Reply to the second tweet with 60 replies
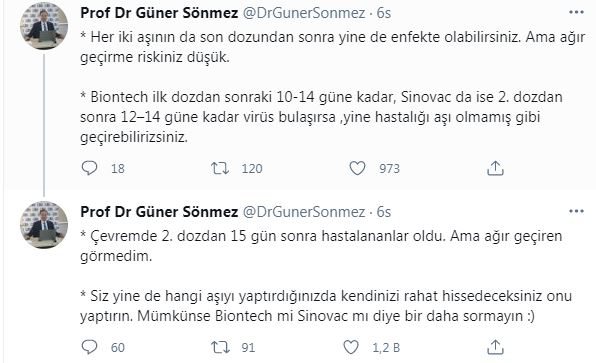This screenshot has width=596, height=363. point(89,347)
